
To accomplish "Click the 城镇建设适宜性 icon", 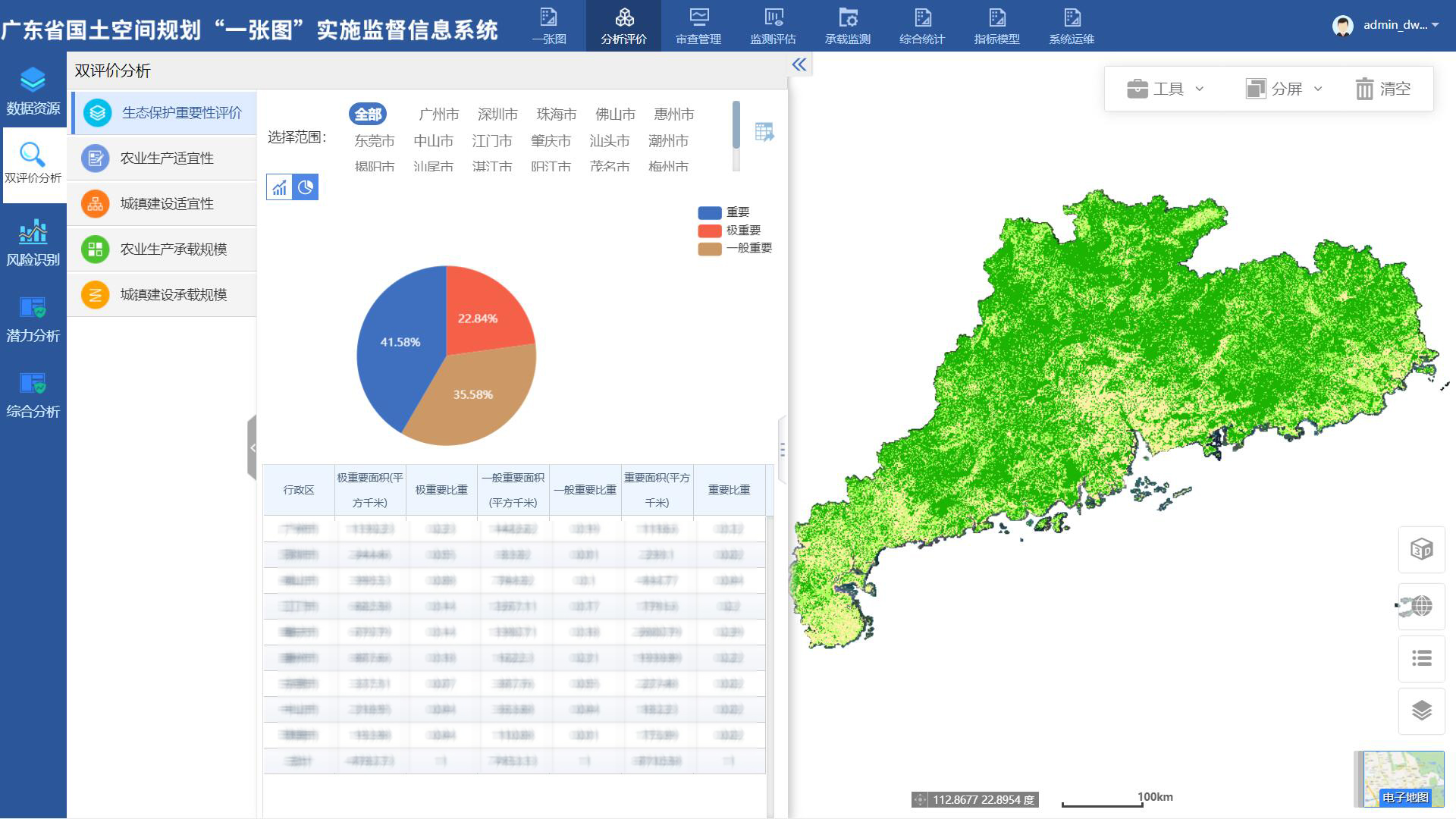I will (94, 204).
